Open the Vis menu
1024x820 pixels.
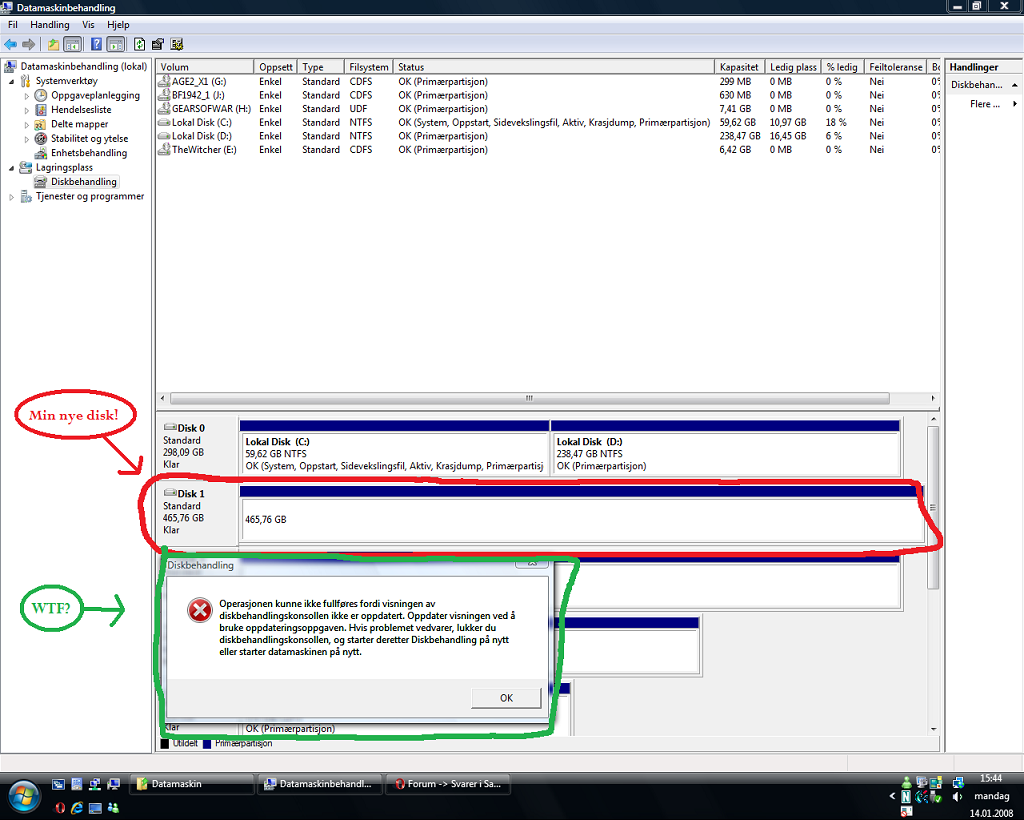coord(88,24)
